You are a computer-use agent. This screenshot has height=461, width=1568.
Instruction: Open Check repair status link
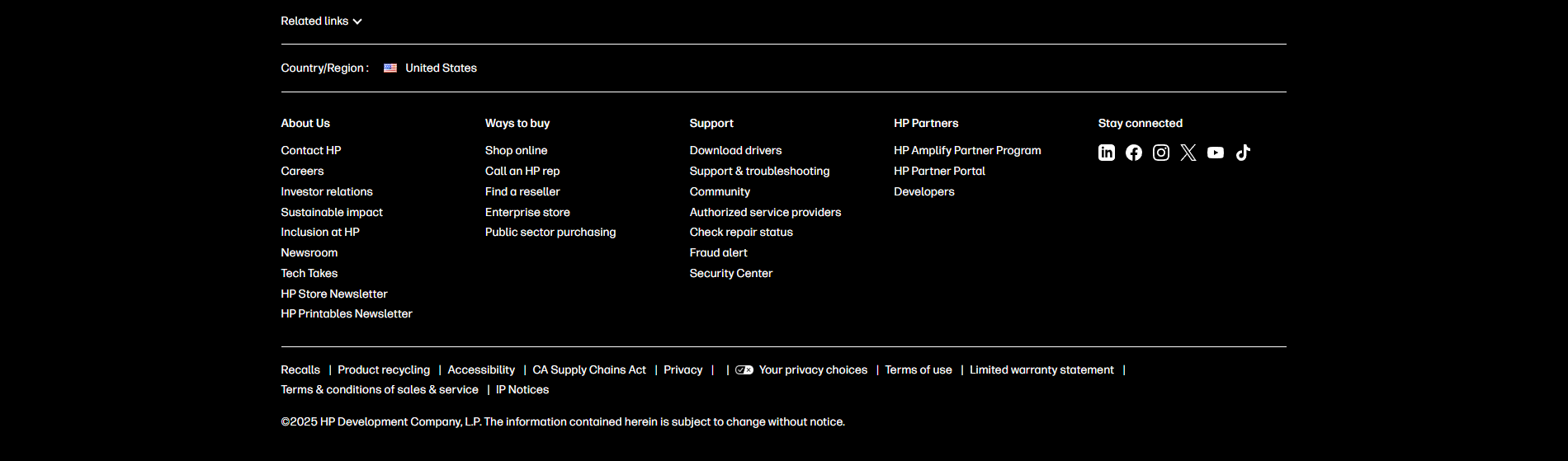click(741, 233)
